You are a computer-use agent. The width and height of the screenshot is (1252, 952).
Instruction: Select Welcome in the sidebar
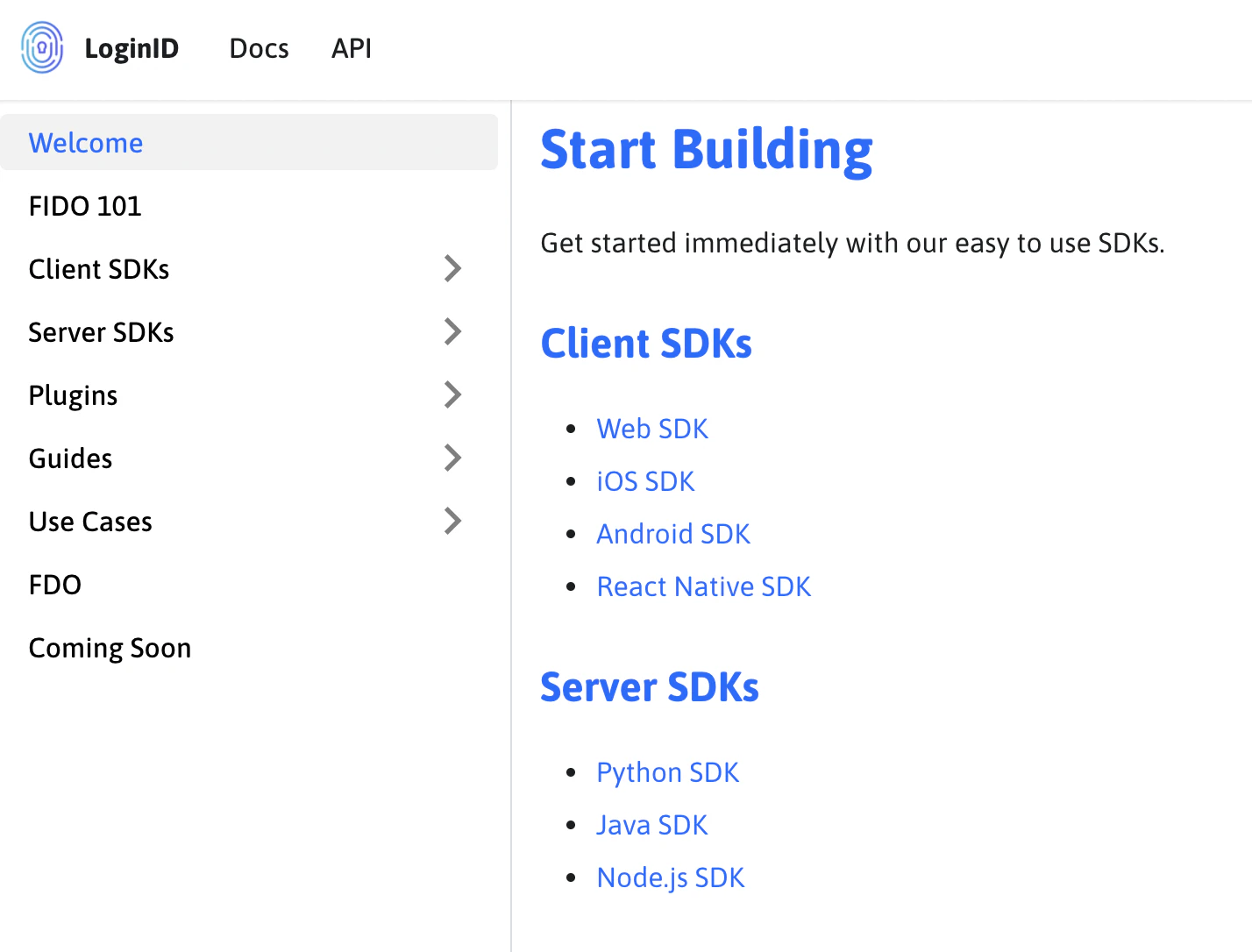tap(85, 142)
